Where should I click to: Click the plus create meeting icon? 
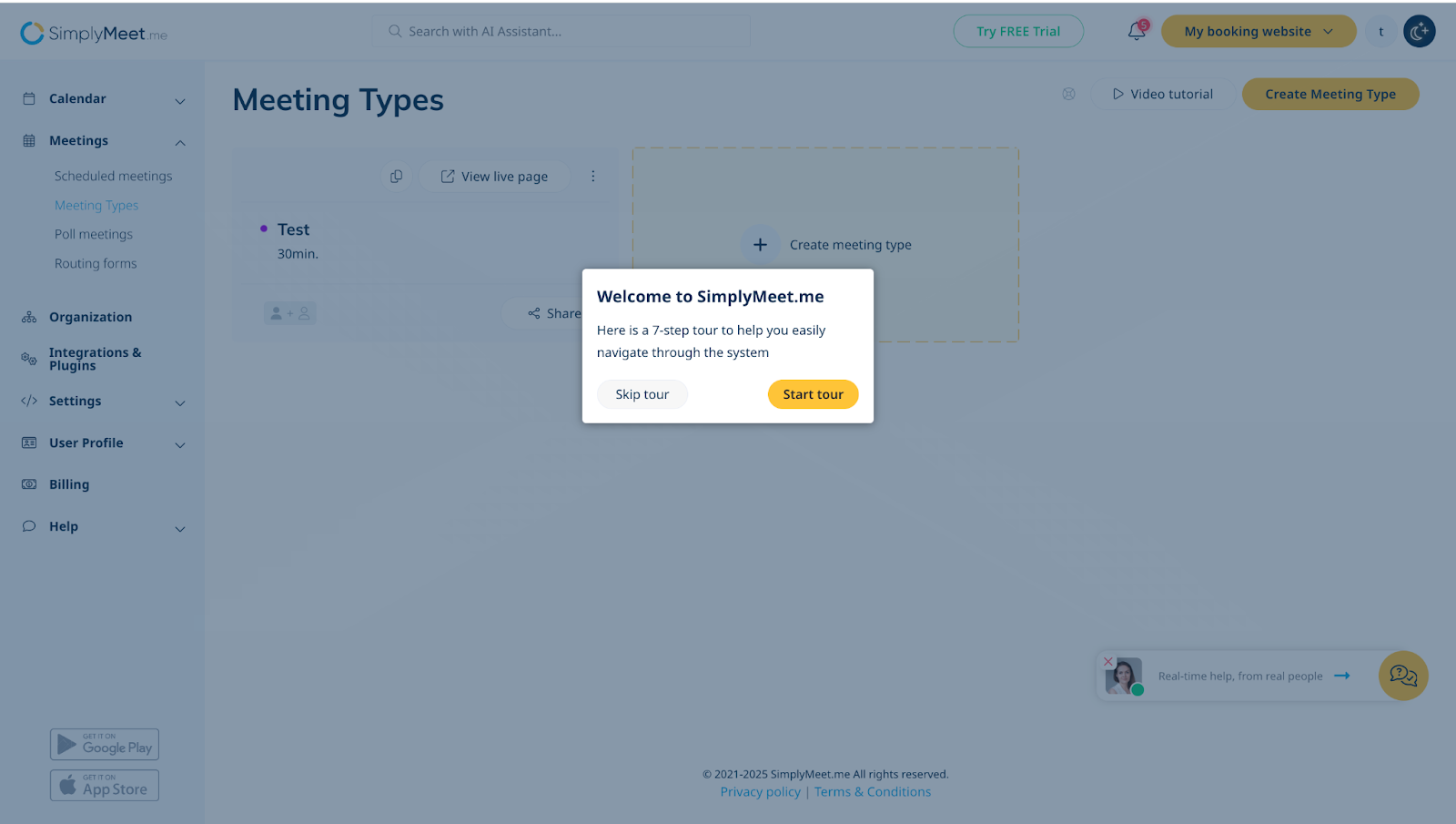click(760, 245)
